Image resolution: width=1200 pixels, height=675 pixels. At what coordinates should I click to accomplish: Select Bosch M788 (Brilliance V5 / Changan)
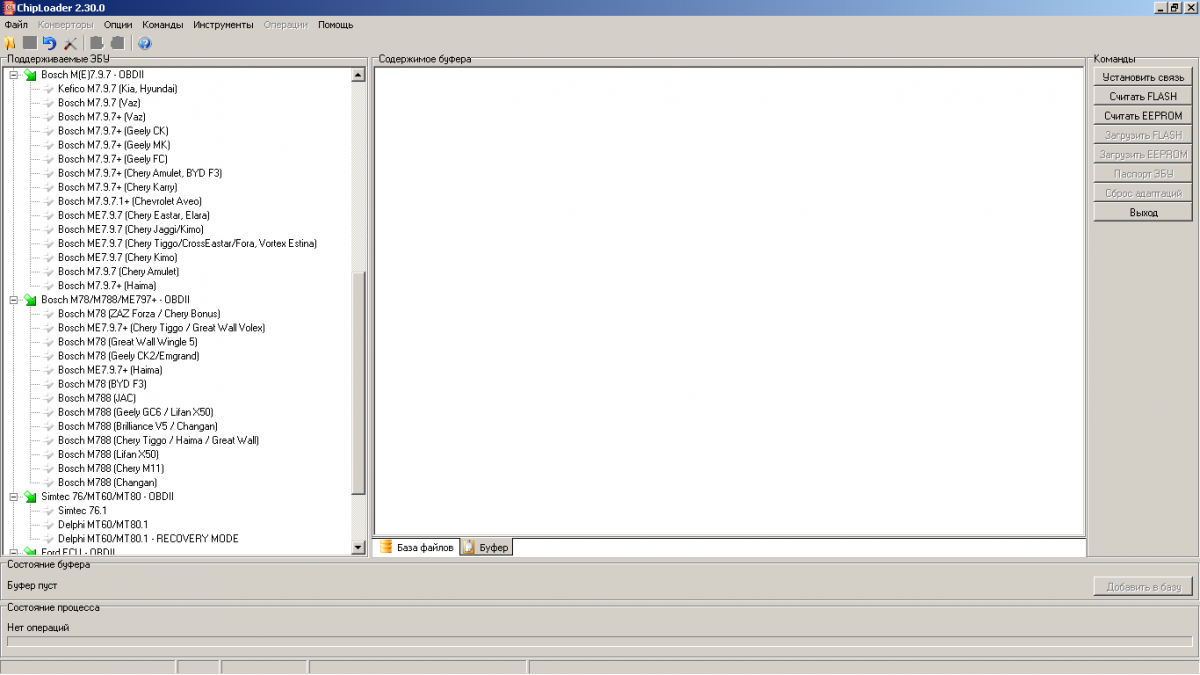pos(137,426)
